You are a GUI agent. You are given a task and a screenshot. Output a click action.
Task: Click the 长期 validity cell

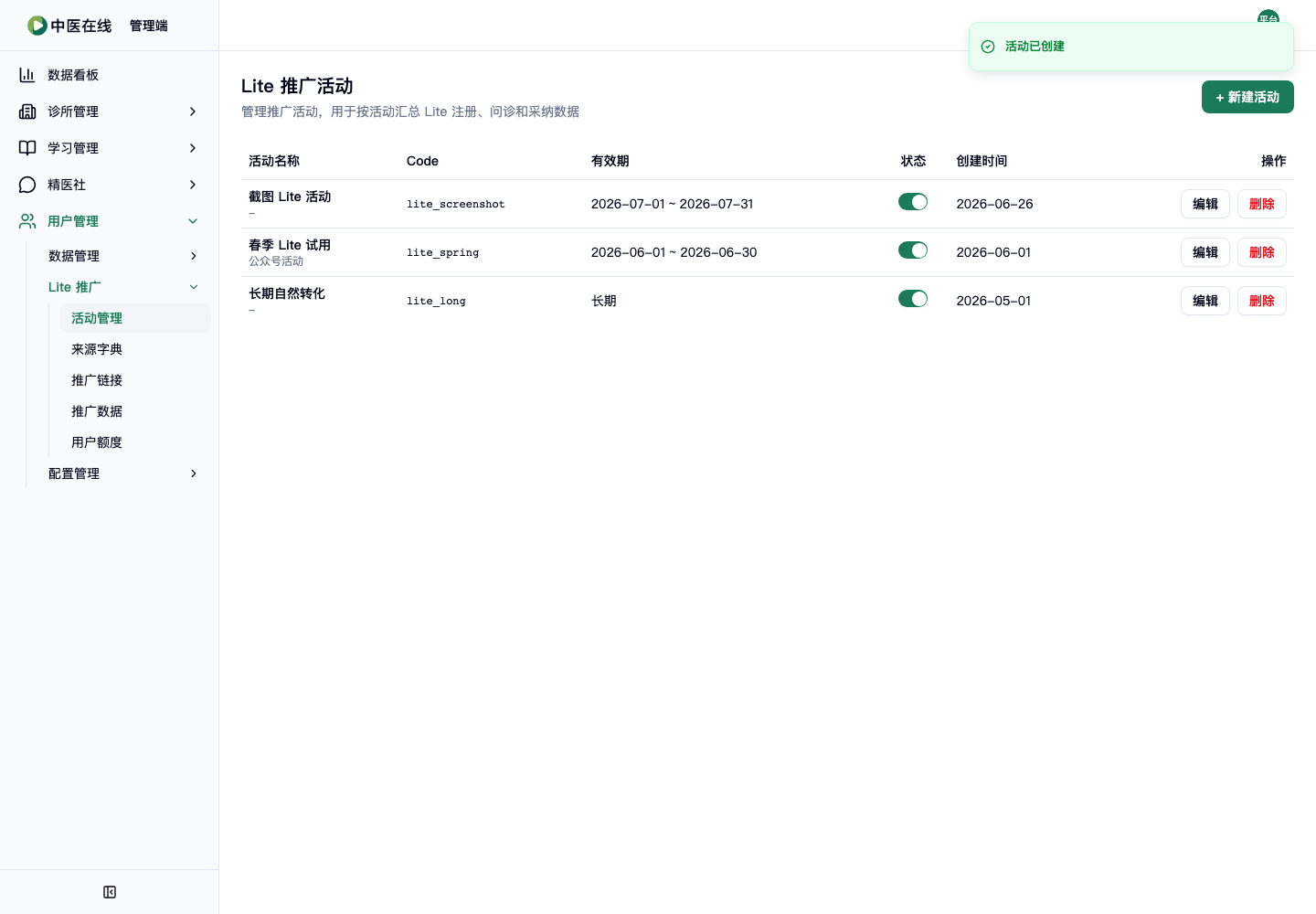click(x=604, y=301)
